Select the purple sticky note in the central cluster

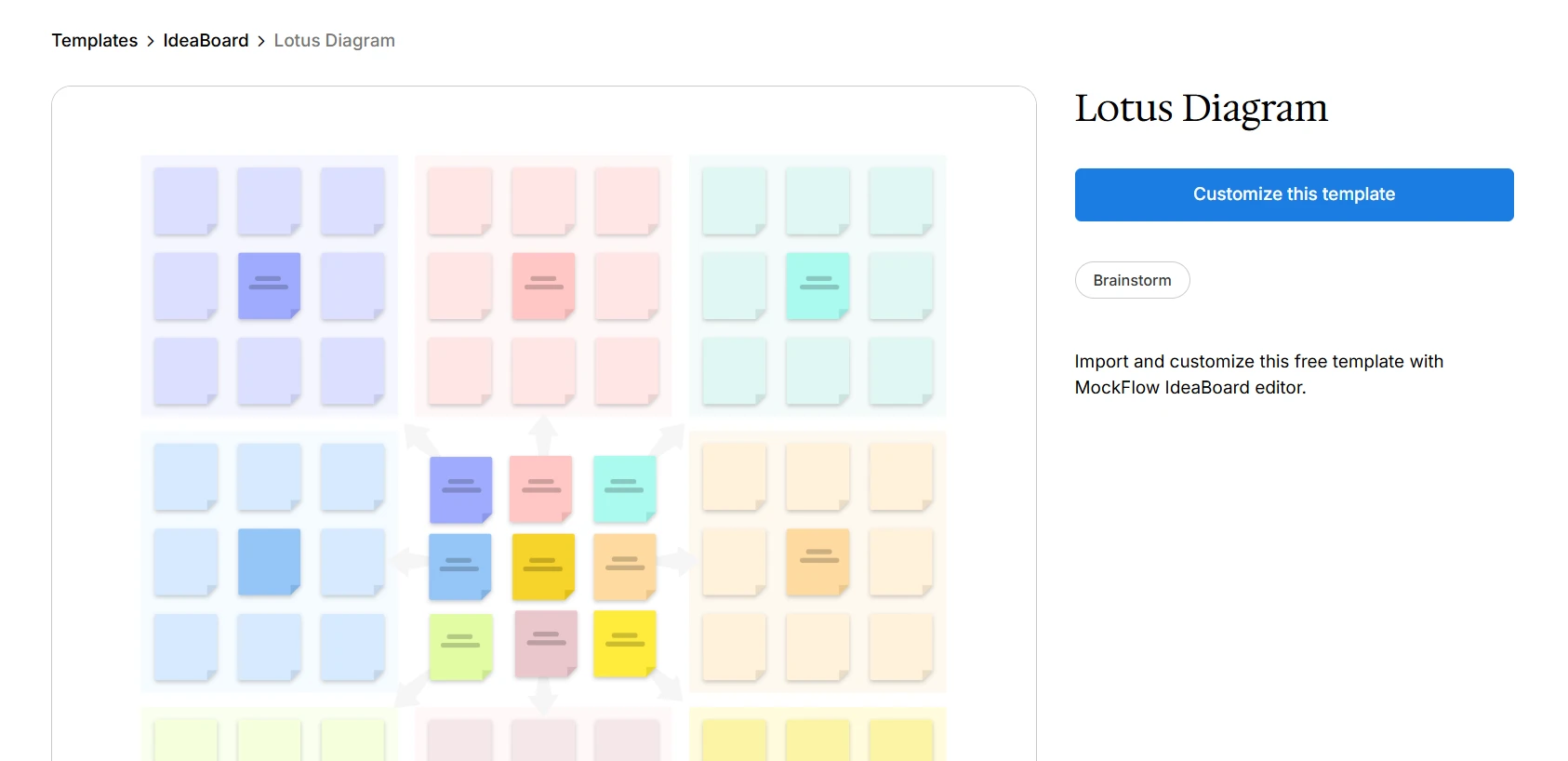point(460,488)
